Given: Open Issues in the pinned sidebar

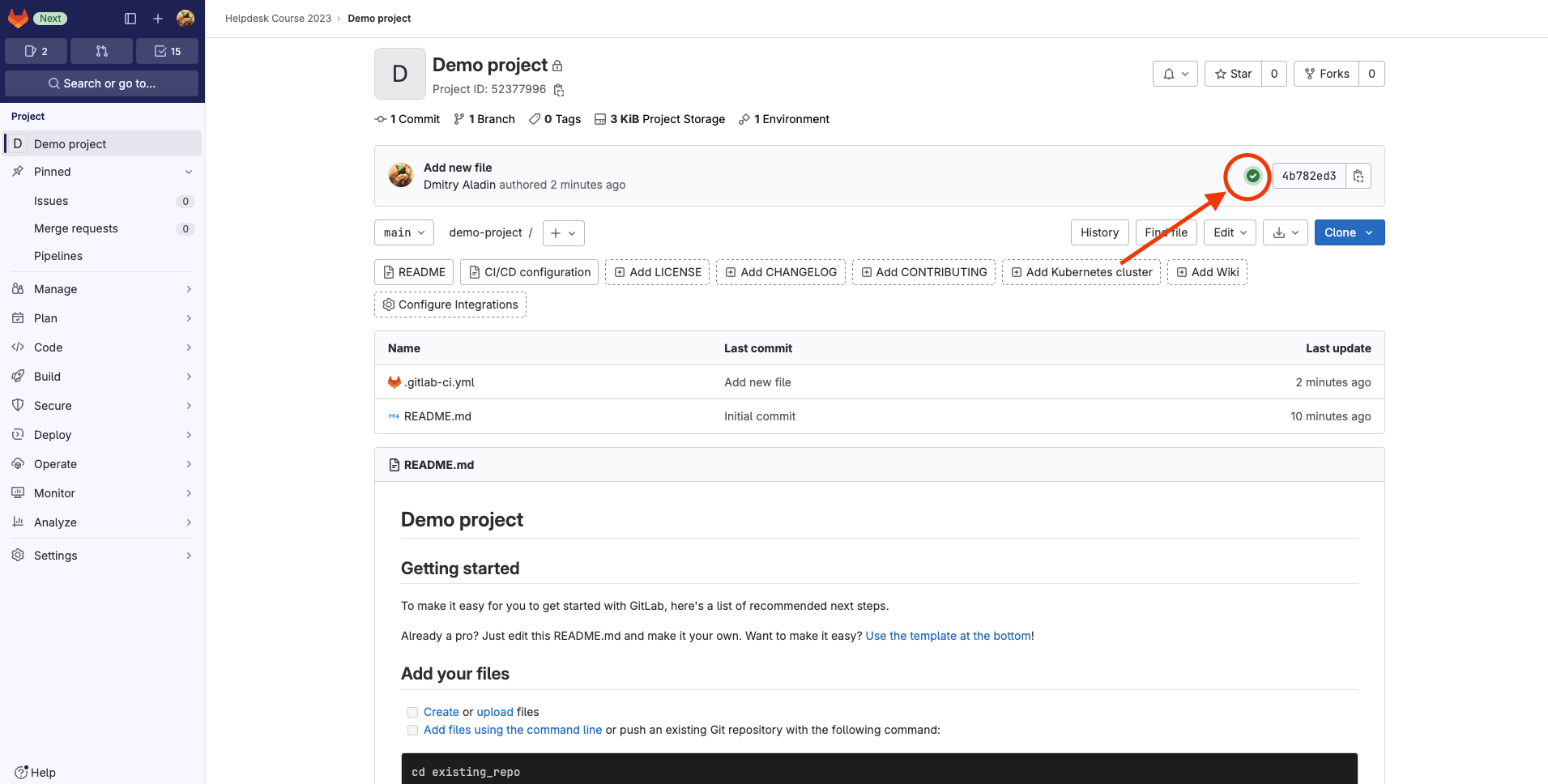Looking at the screenshot, I should 51,201.
